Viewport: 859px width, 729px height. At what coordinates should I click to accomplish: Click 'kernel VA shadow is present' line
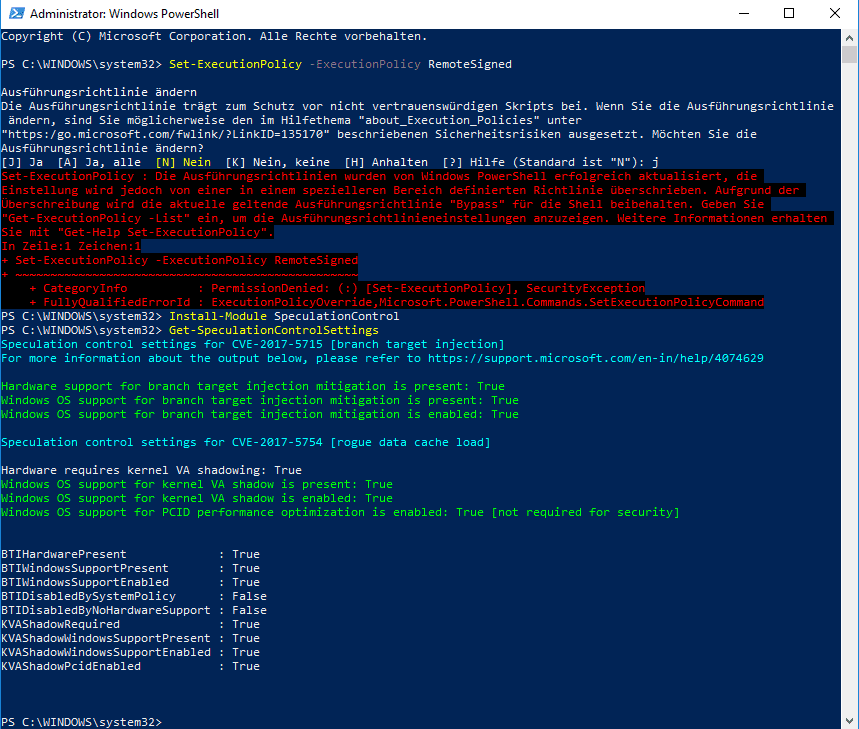197,484
